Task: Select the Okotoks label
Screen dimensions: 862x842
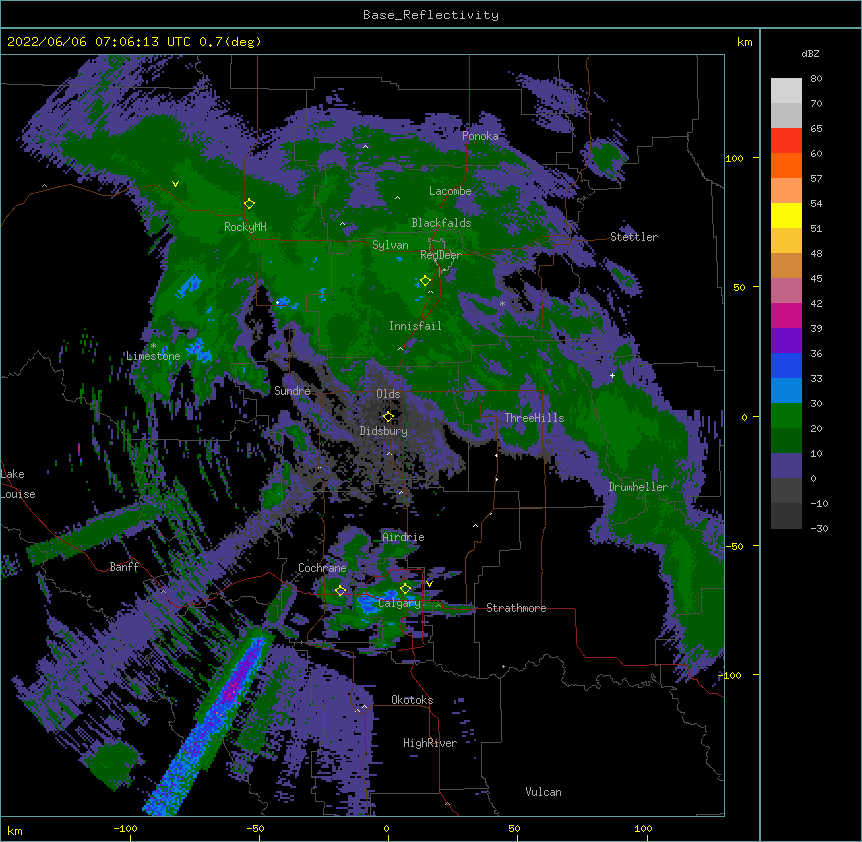Action: [x=412, y=700]
